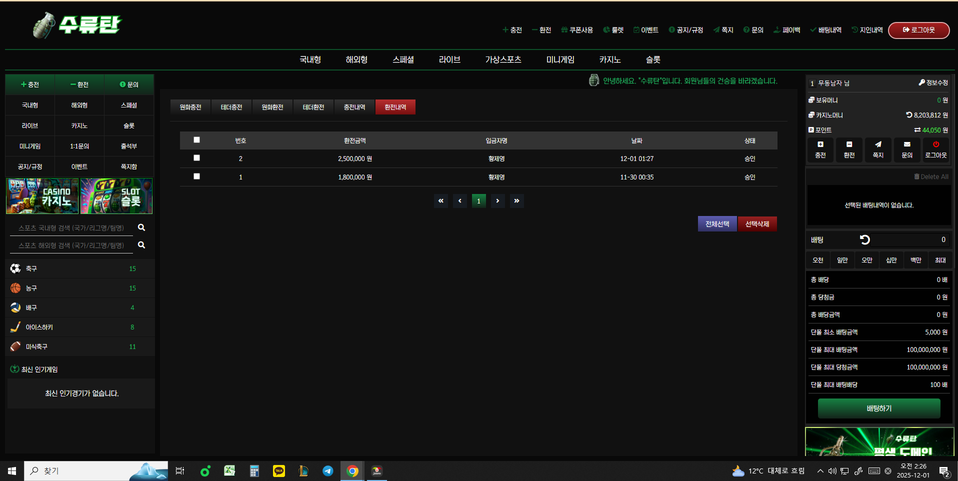
Task: Jump to first page with double-left arrow
Action: 440,201
